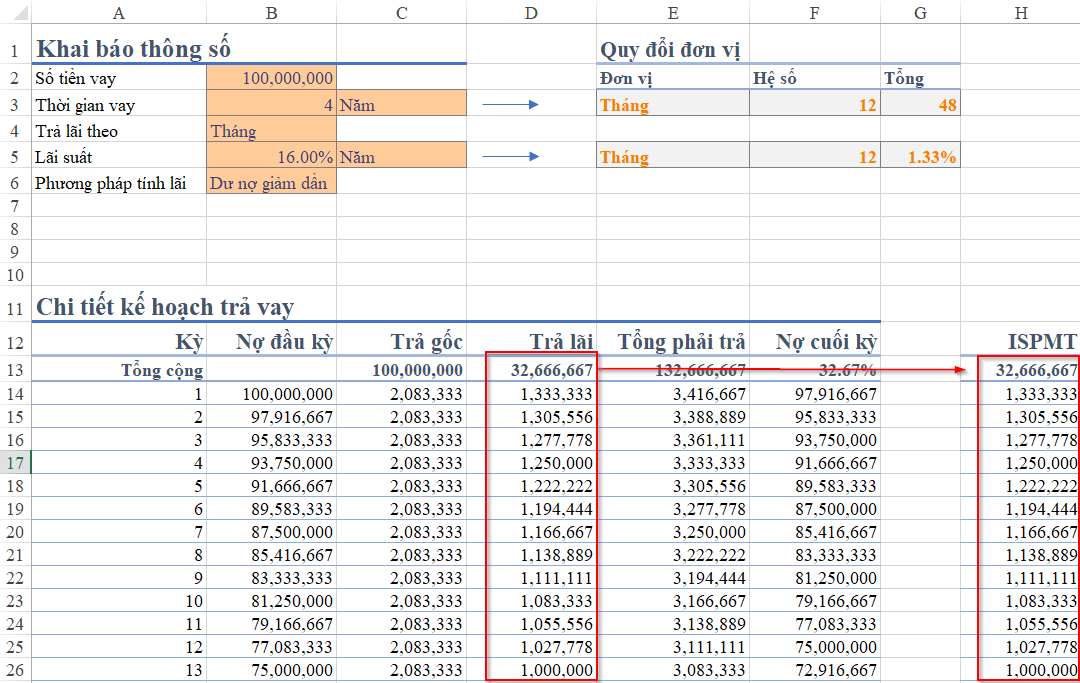Click the 'Năm' unit cell beside Thời gian vay
The image size is (1080, 683).
(x=402, y=103)
